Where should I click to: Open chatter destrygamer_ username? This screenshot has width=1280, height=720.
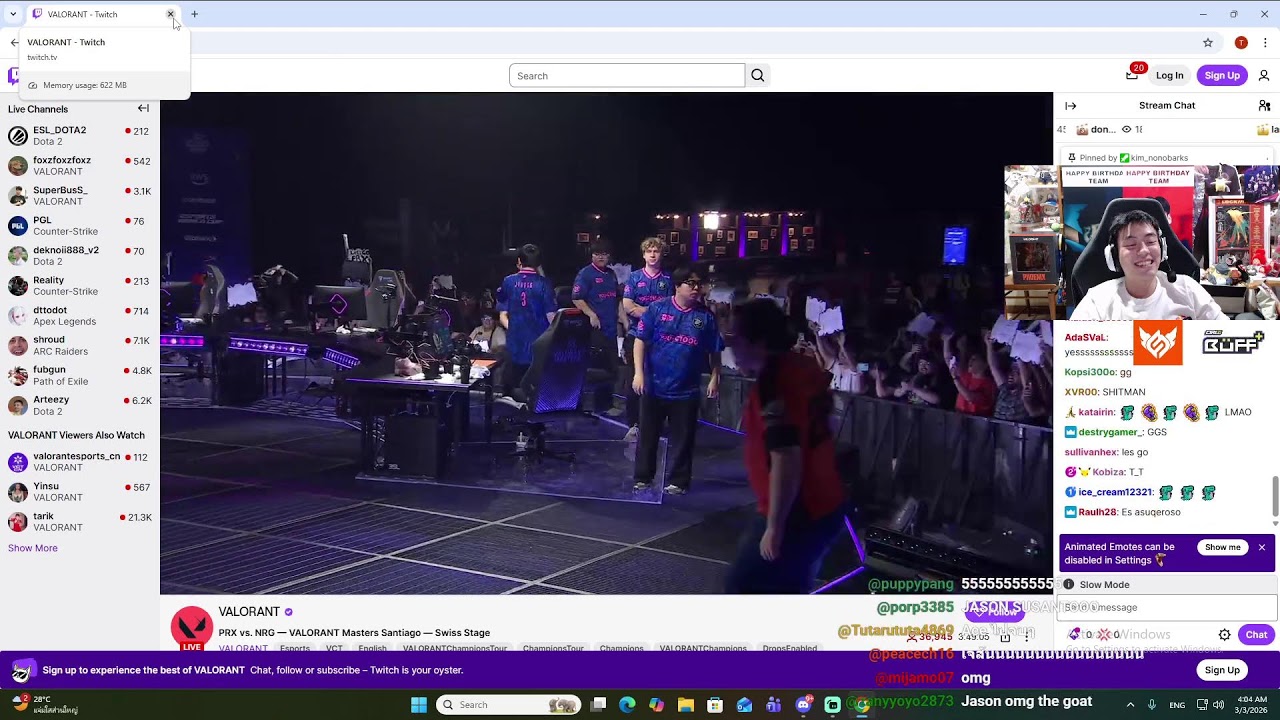point(1109,432)
